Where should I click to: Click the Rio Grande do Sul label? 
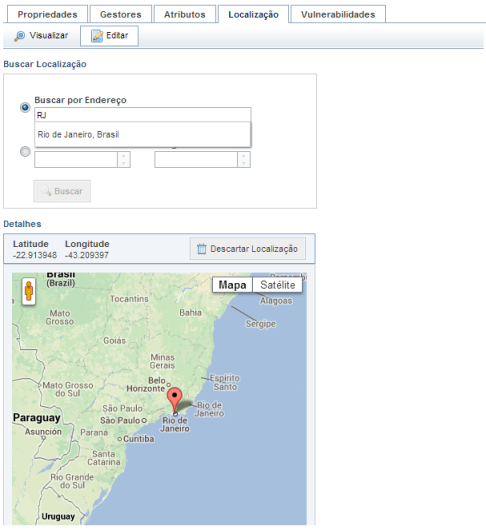72,481
